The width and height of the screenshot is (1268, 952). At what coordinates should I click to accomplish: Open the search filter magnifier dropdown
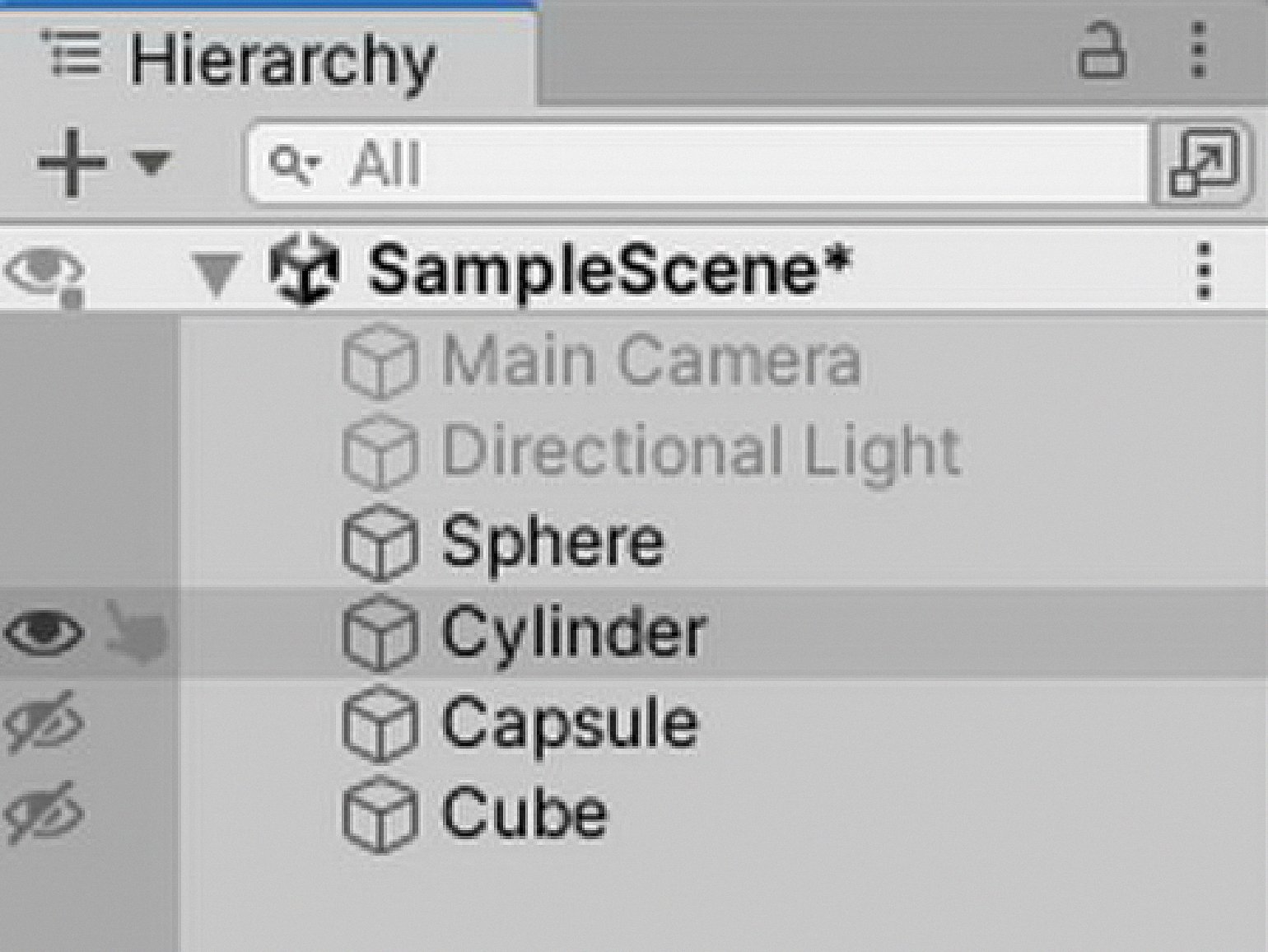pos(292,163)
